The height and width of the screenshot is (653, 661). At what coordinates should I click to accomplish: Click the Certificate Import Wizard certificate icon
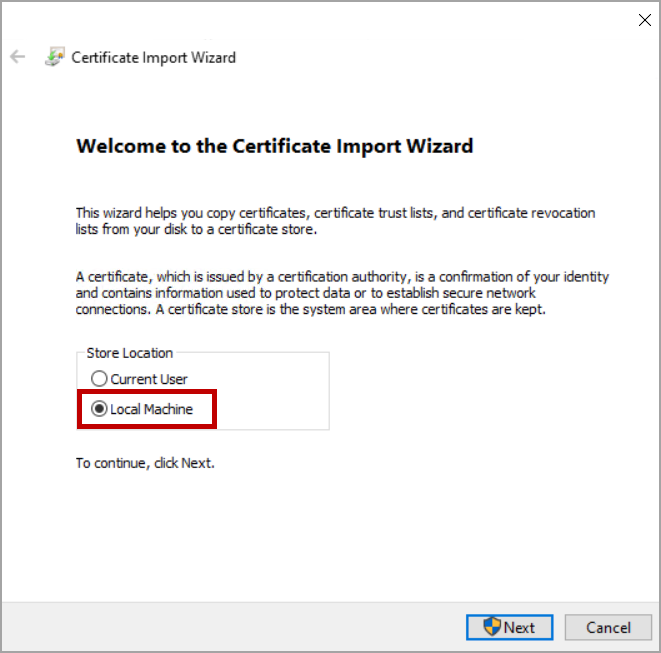(x=54, y=57)
